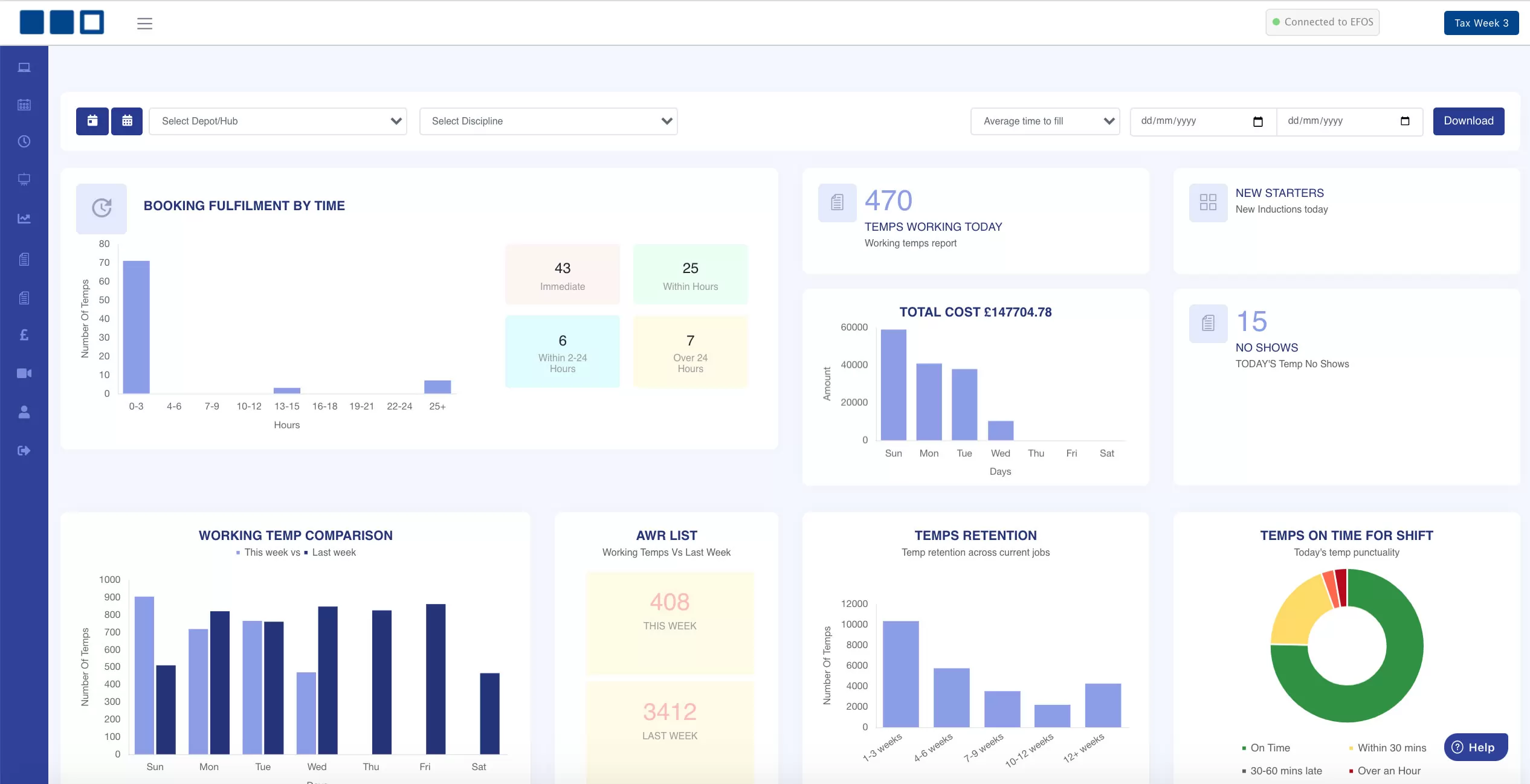
Task: Click the Download button
Action: [x=1468, y=121]
